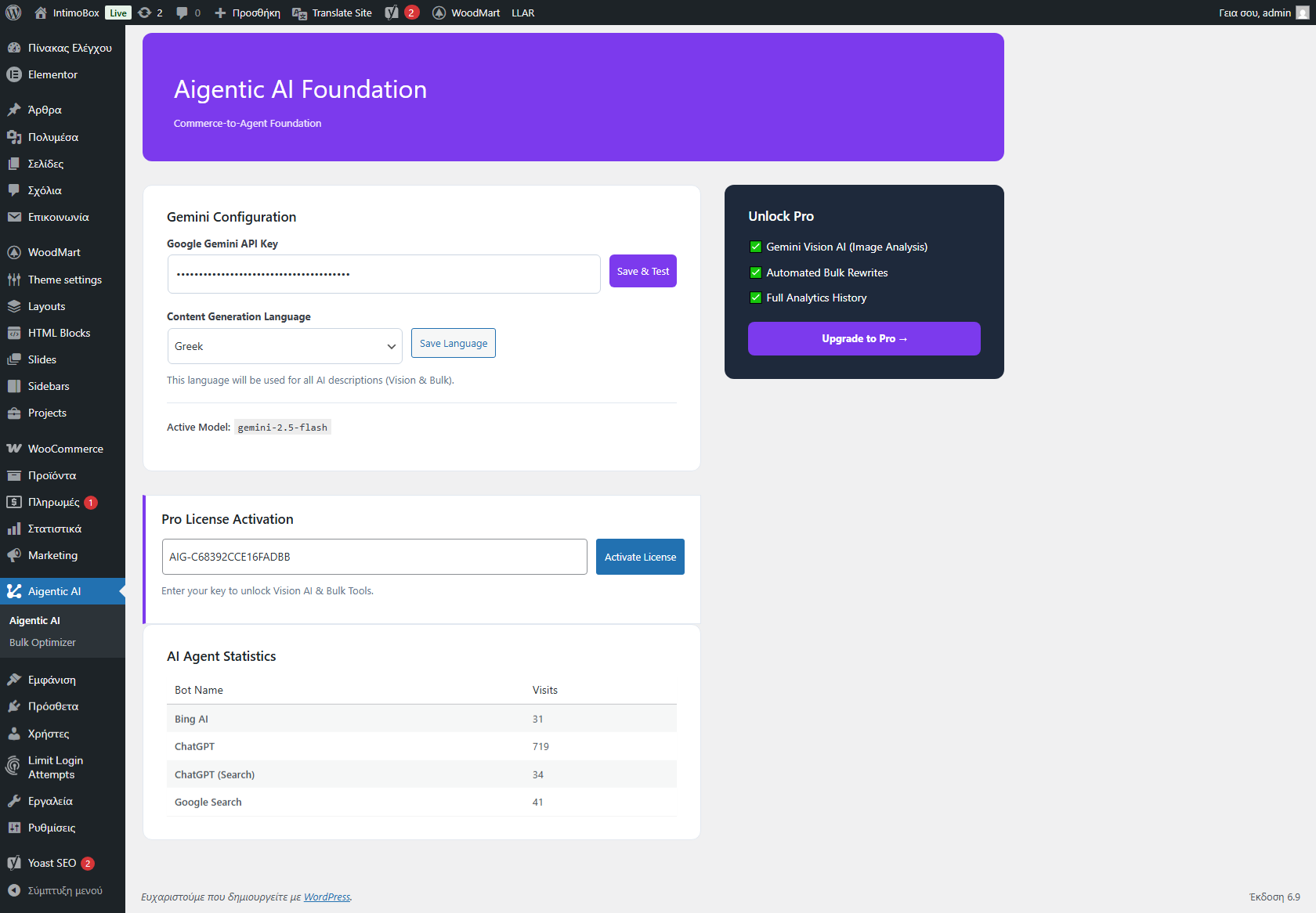The height and width of the screenshot is (913, 1316).
Task: Click the Upgrade to Pro button
Action: [863, 338]
